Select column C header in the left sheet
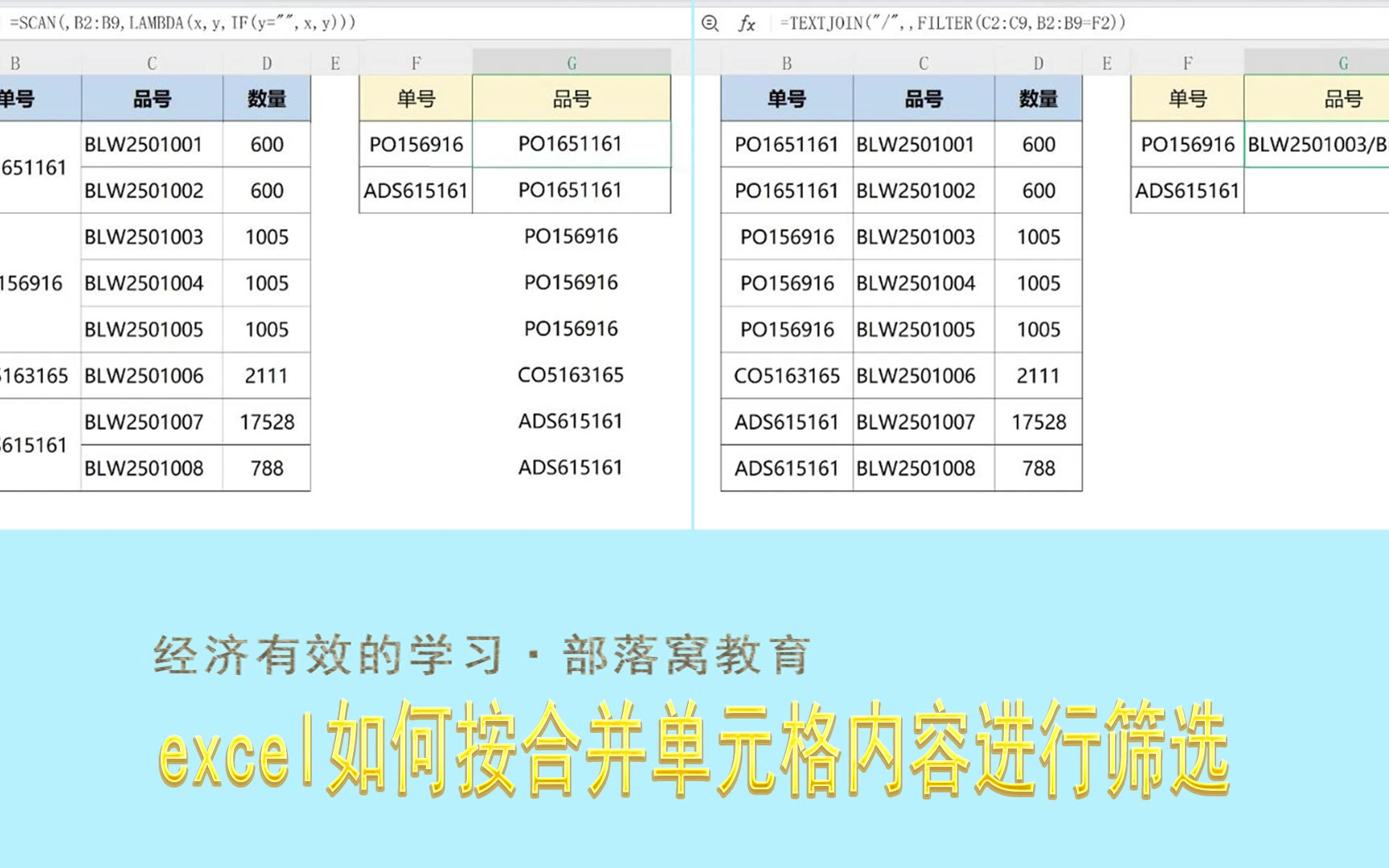 click(x=152, y=63)
